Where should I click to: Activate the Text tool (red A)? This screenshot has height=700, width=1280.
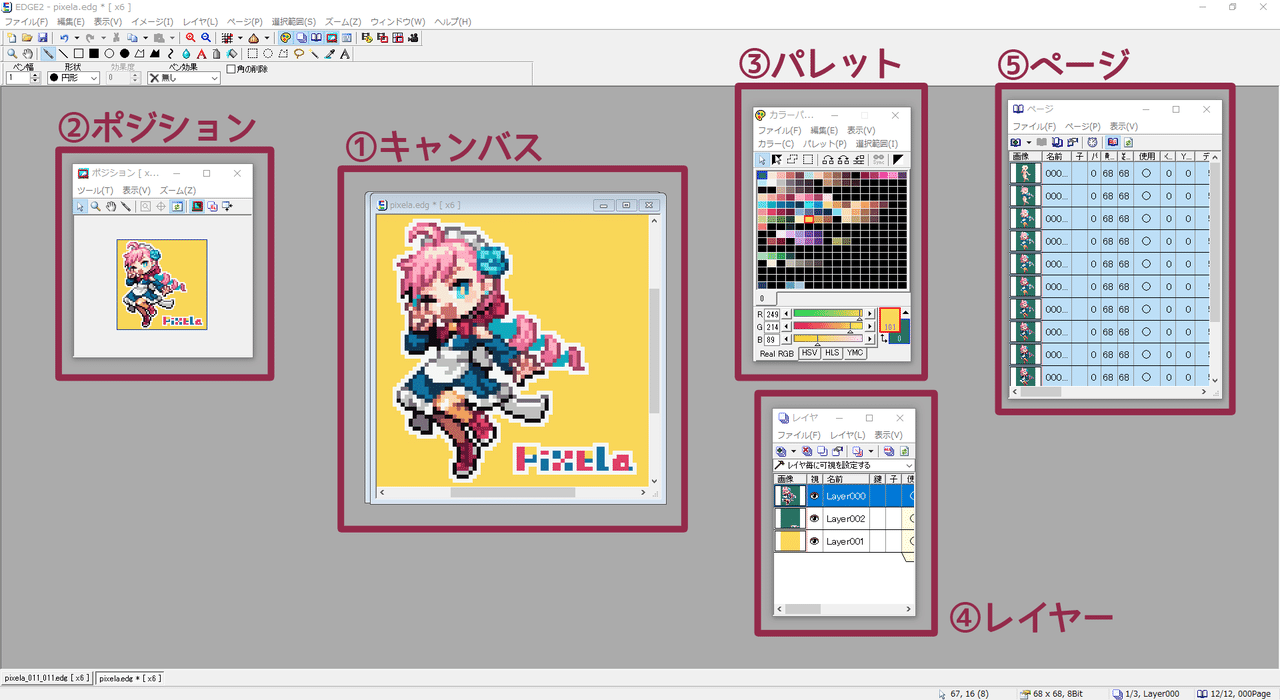[x=201, y=54]
